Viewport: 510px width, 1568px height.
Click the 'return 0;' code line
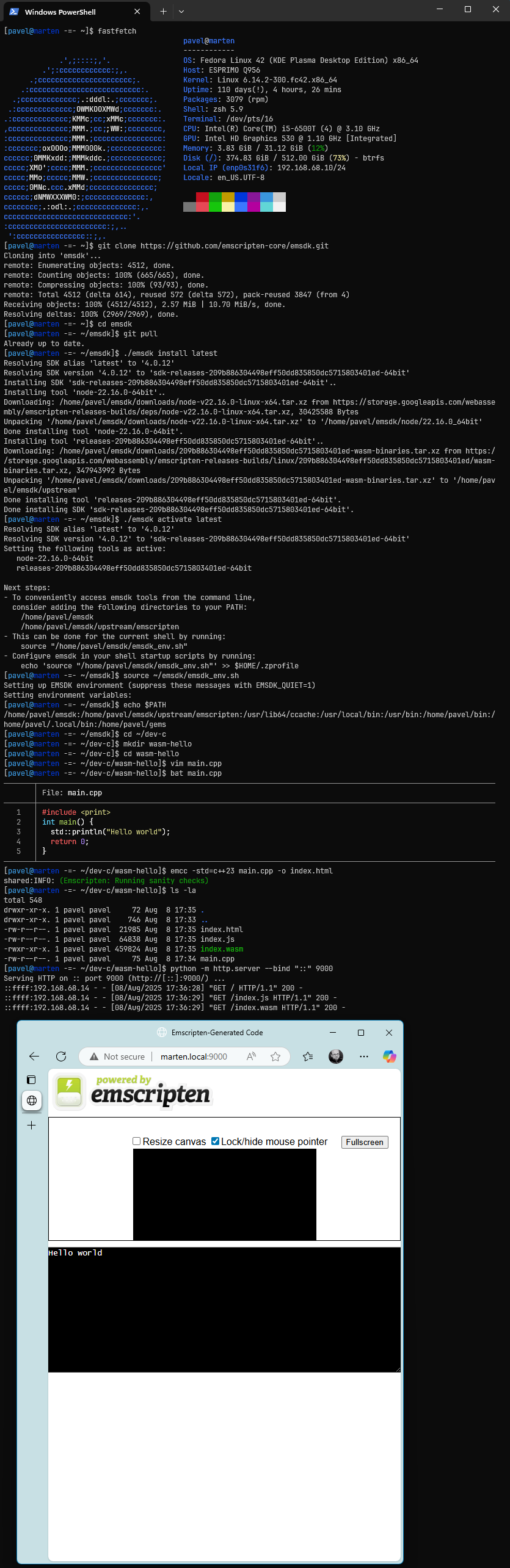tap(70, 842)
